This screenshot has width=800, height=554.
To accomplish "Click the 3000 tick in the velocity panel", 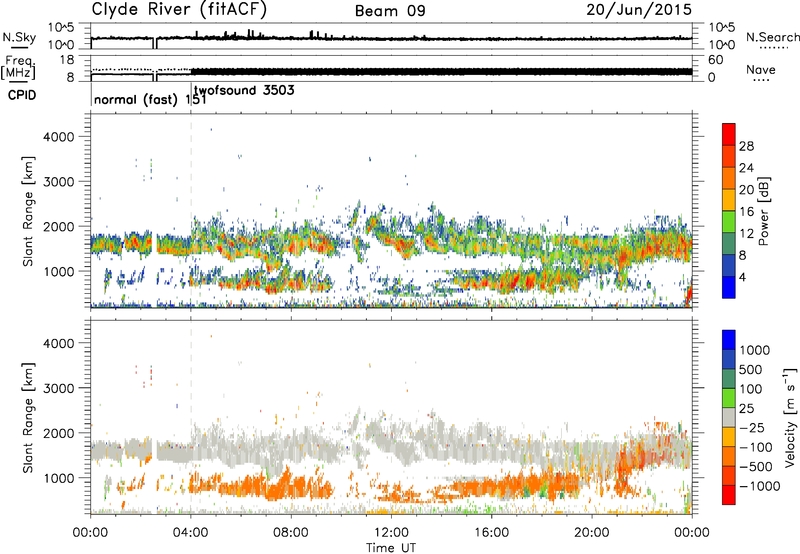I will point(59,388).
